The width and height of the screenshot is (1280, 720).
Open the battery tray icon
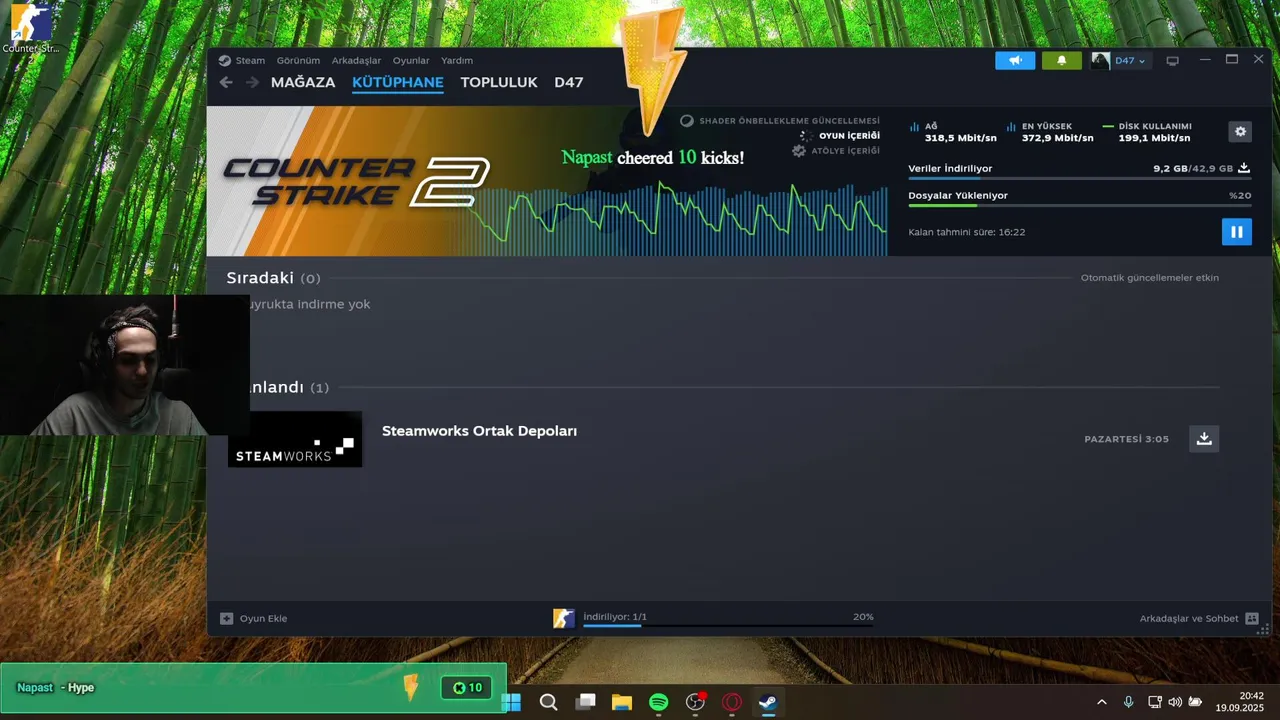[1195, 702]
